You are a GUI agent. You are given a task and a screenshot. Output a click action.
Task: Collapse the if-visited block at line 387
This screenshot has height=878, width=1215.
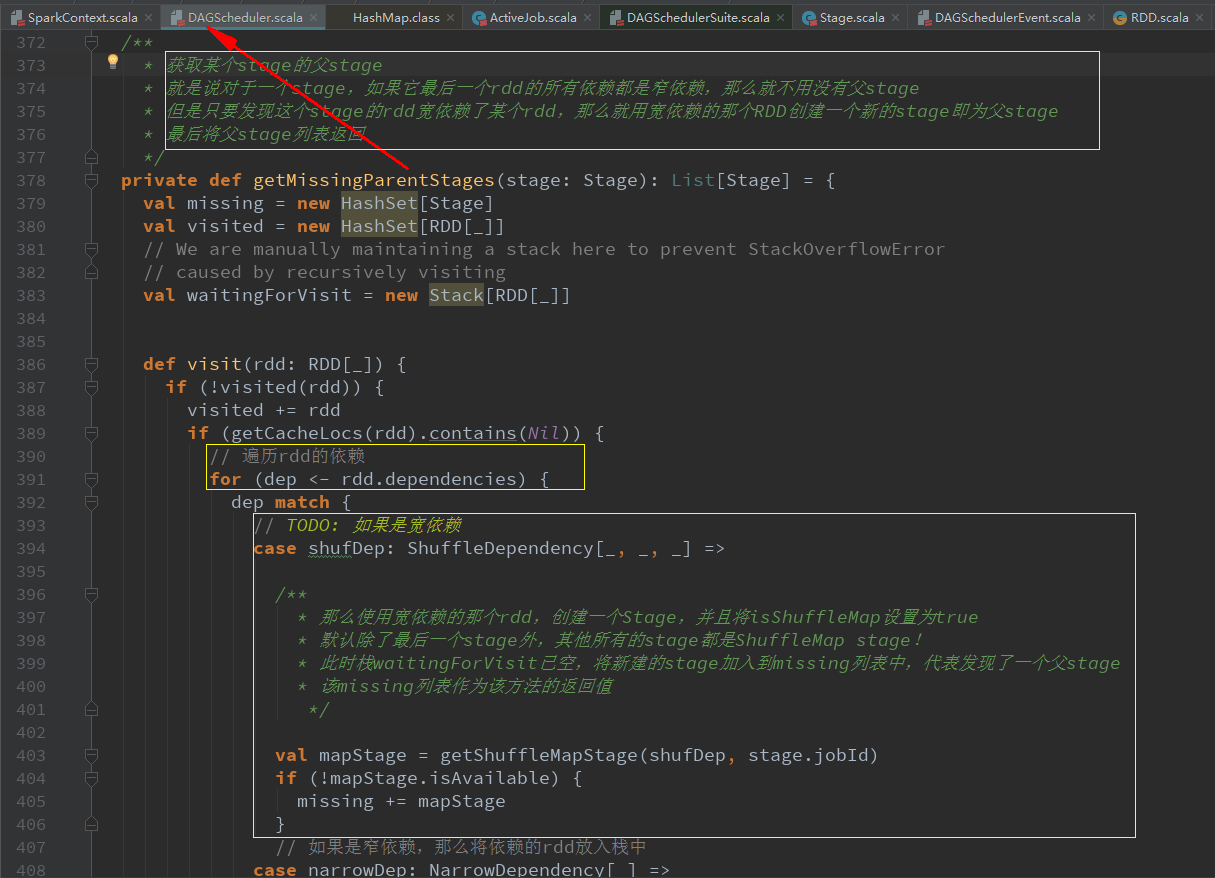point(91,387)
